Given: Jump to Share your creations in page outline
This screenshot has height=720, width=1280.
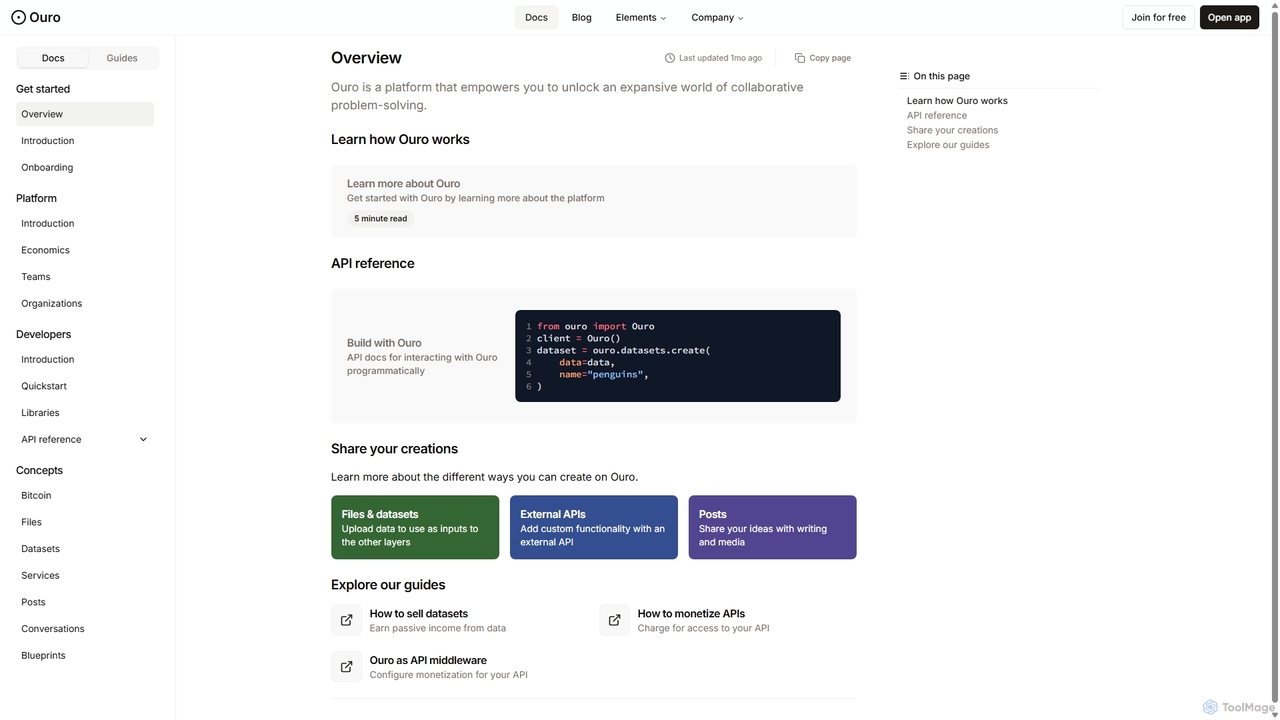Looking at the screenshot, I should (952, 130).
